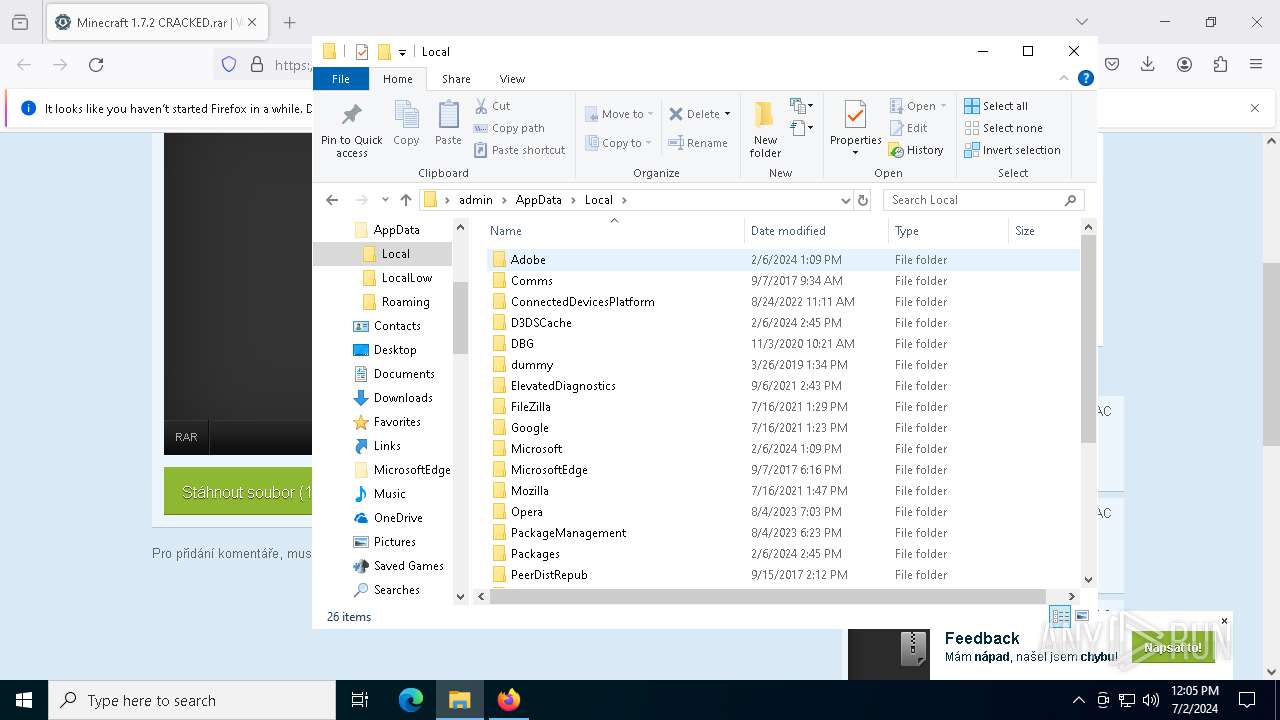Click Copy path in Clipboard group
This screenshot has width=1280, height=720.
point(509,128)
